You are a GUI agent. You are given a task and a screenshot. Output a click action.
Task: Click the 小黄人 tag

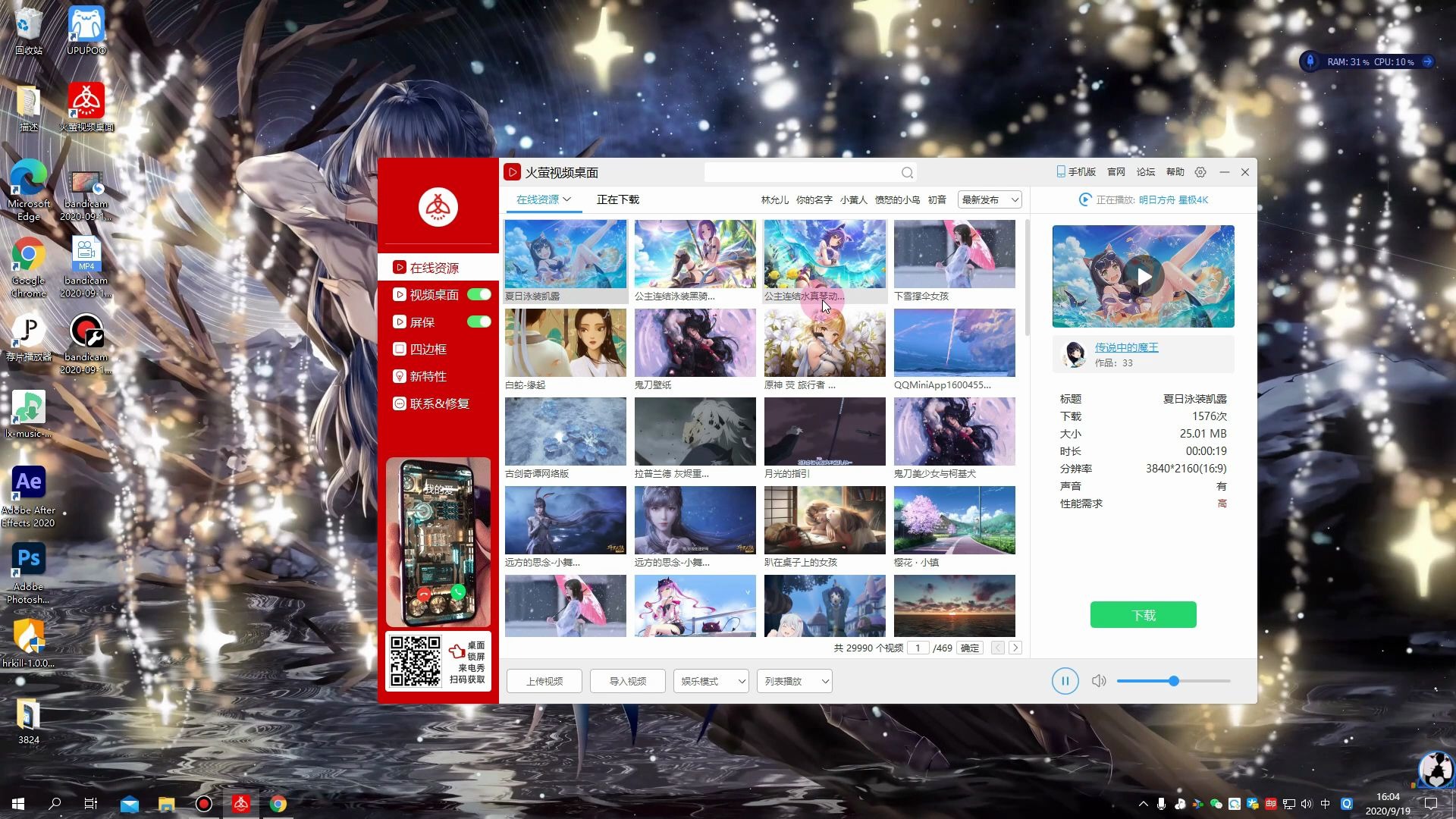(x=853, y=199)
